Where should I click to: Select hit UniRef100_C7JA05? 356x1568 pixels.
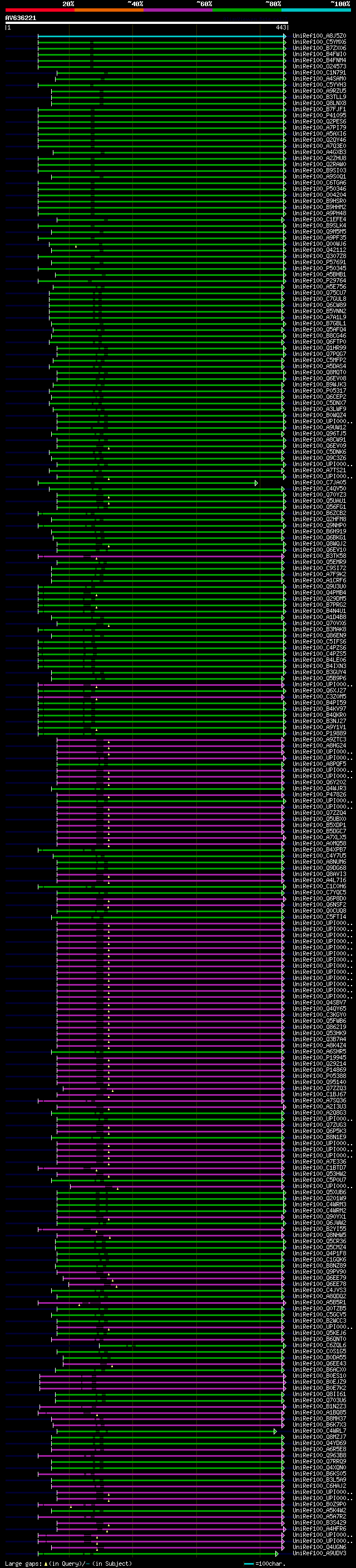tap(319, 482)
